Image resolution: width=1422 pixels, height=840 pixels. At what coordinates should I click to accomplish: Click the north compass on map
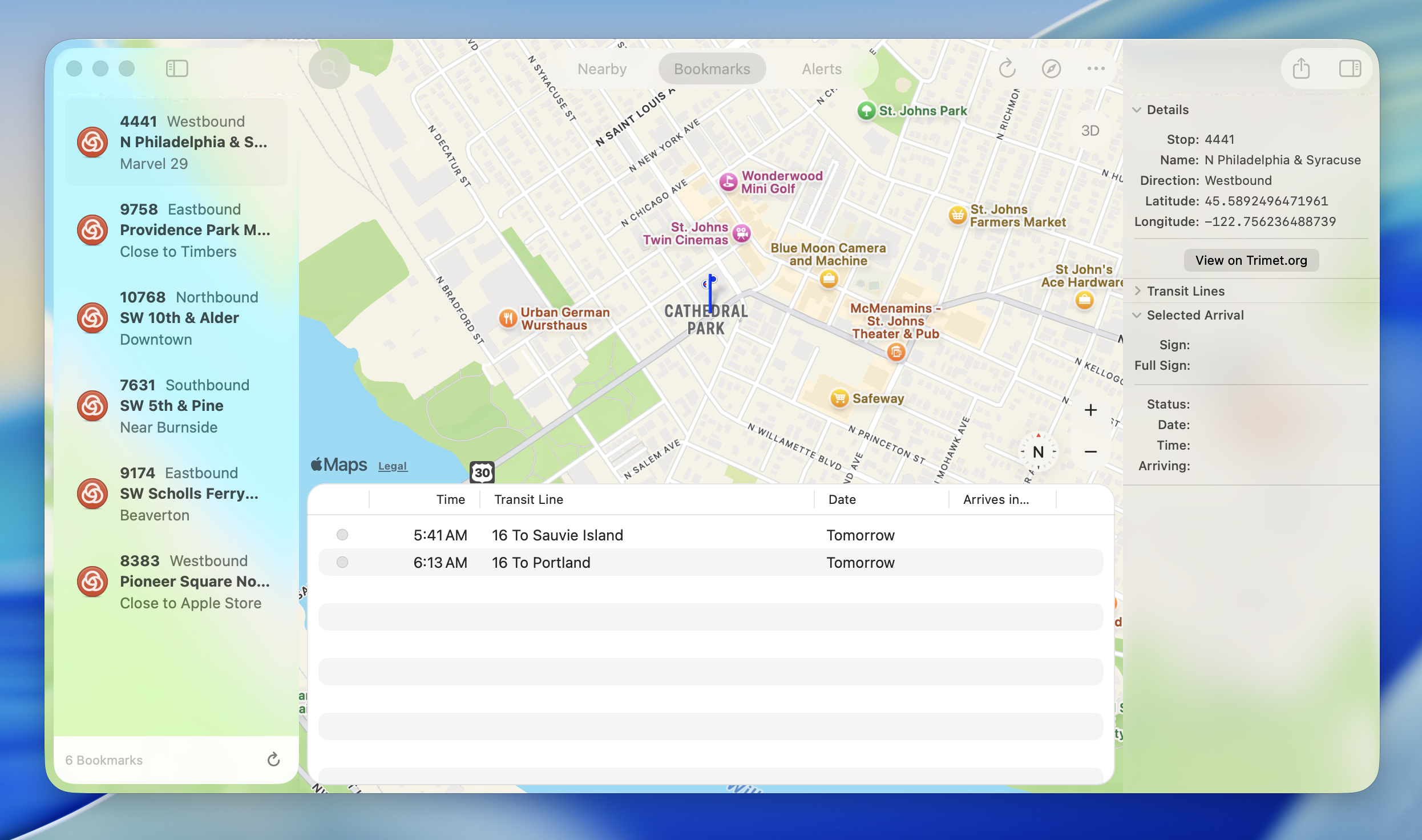(x=1038, y=452)
